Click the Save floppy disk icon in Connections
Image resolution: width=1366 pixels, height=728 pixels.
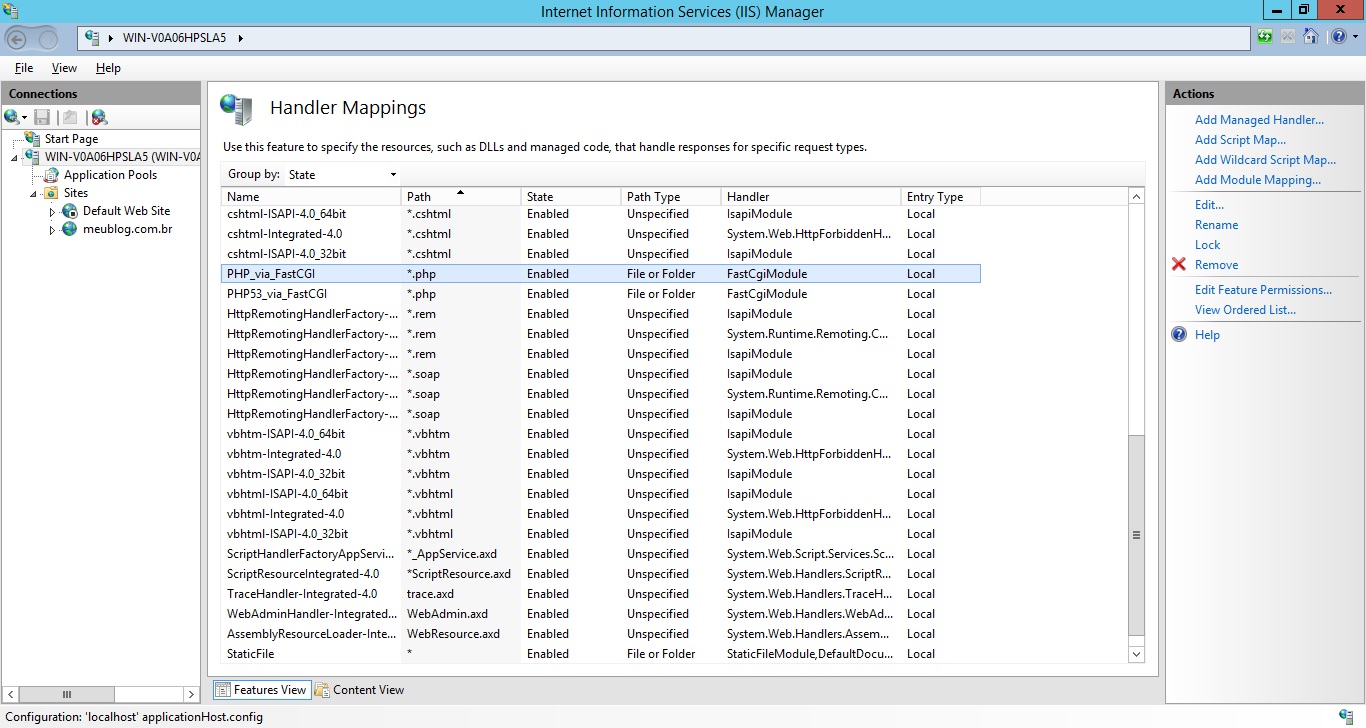pyautogui.click(x=42, y=117)
